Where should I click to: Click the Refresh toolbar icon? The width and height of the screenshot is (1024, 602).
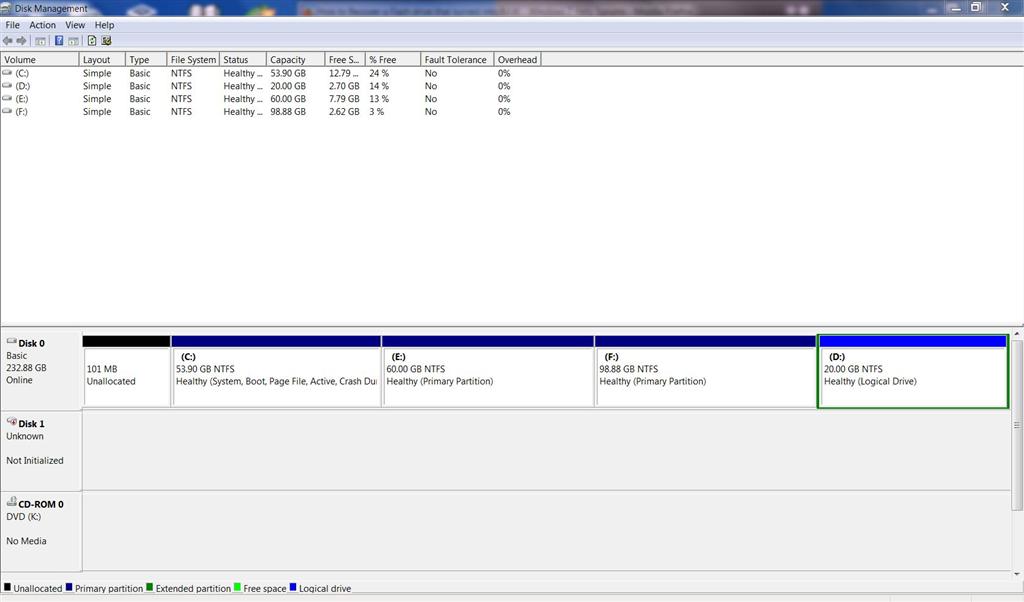pyautogui.click(x=92, y=40)
